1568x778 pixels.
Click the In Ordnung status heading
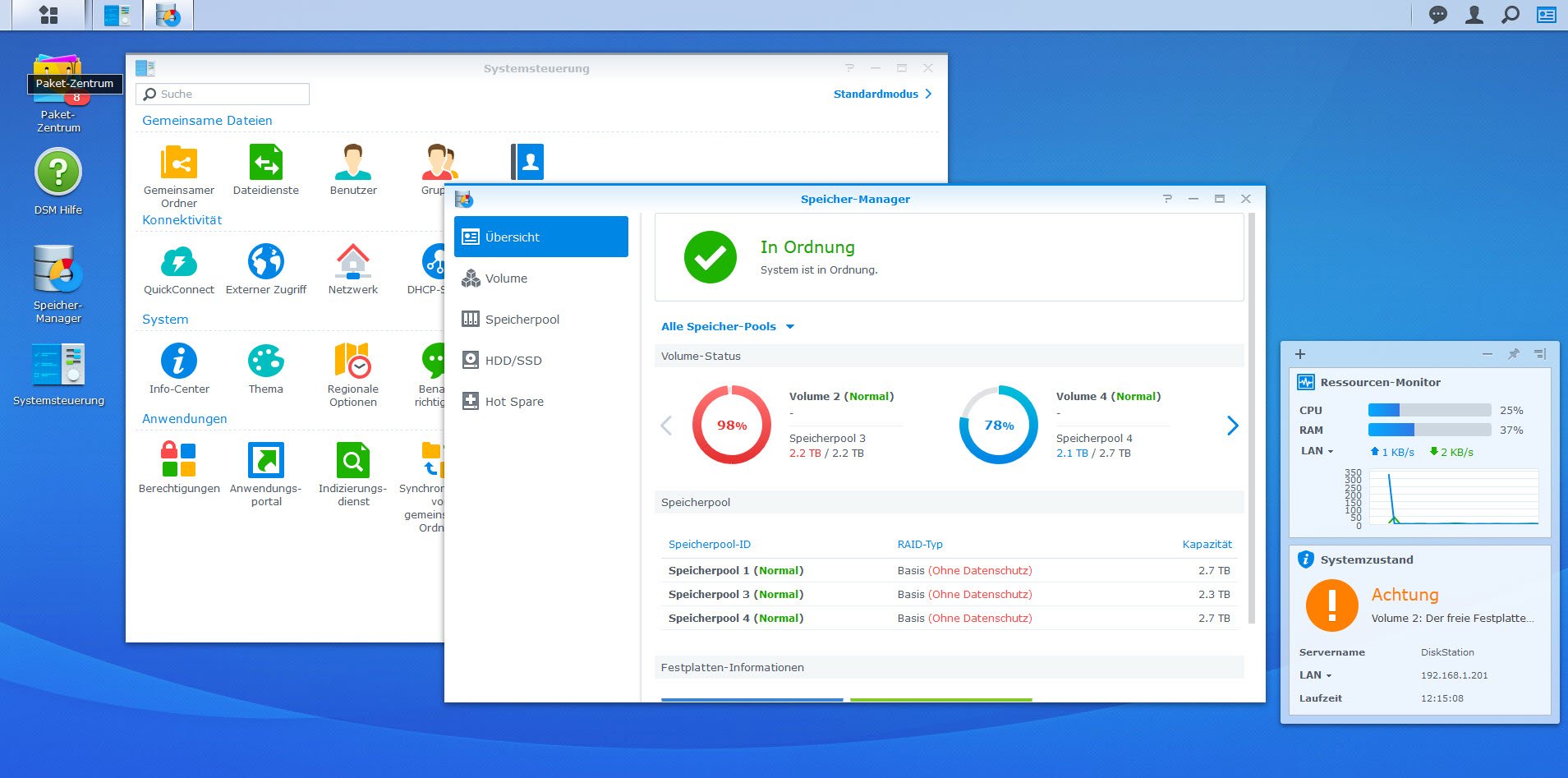[x=807, y=247]
